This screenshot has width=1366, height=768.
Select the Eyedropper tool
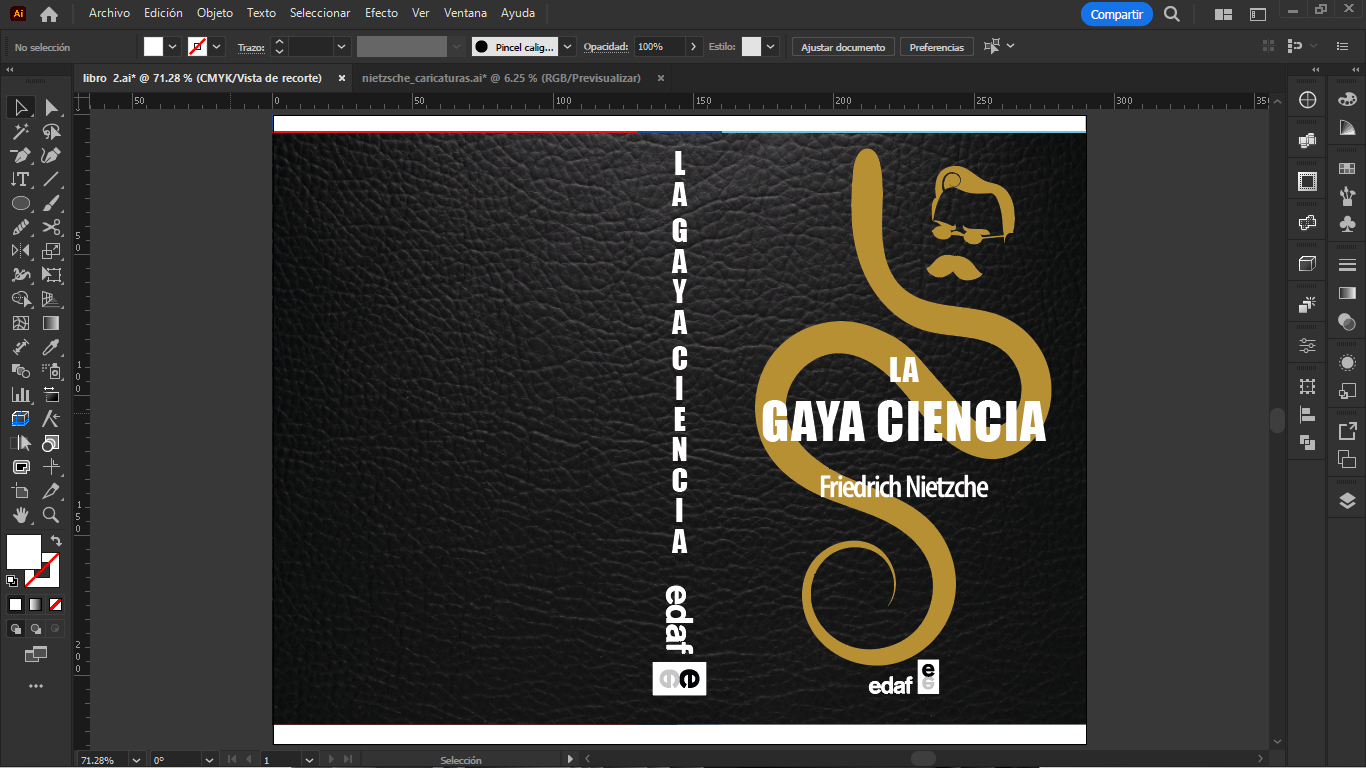pos(51,347)
